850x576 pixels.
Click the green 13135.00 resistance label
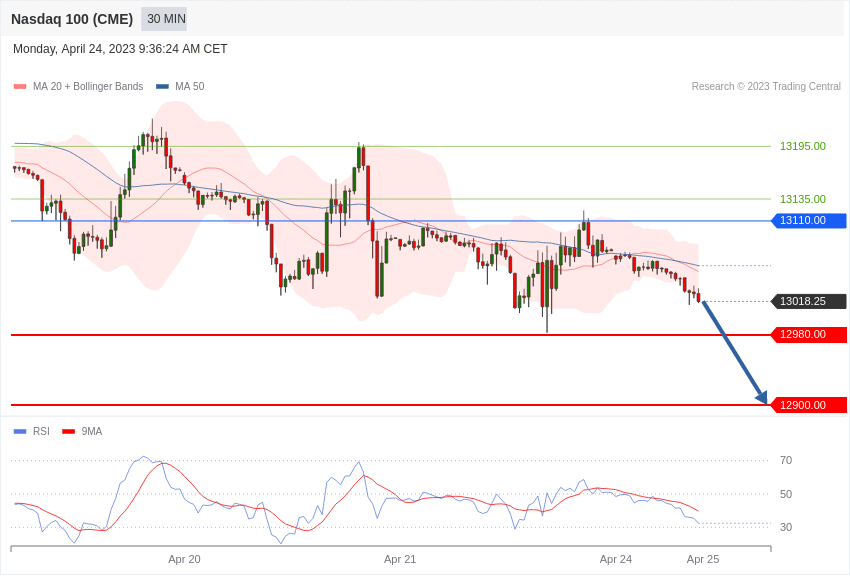[x=802, y=199]
